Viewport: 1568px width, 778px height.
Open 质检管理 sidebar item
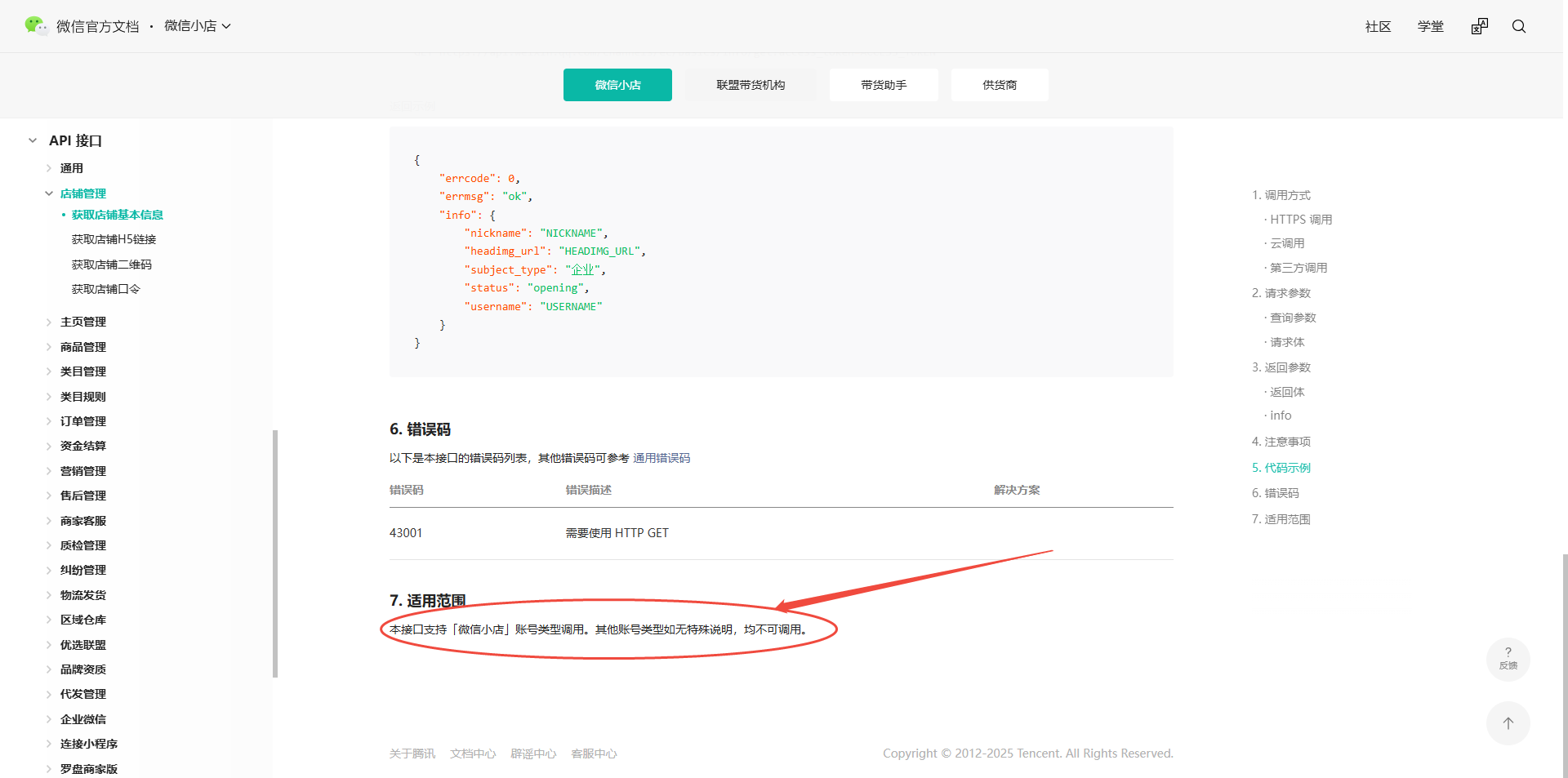coord(83,545)
